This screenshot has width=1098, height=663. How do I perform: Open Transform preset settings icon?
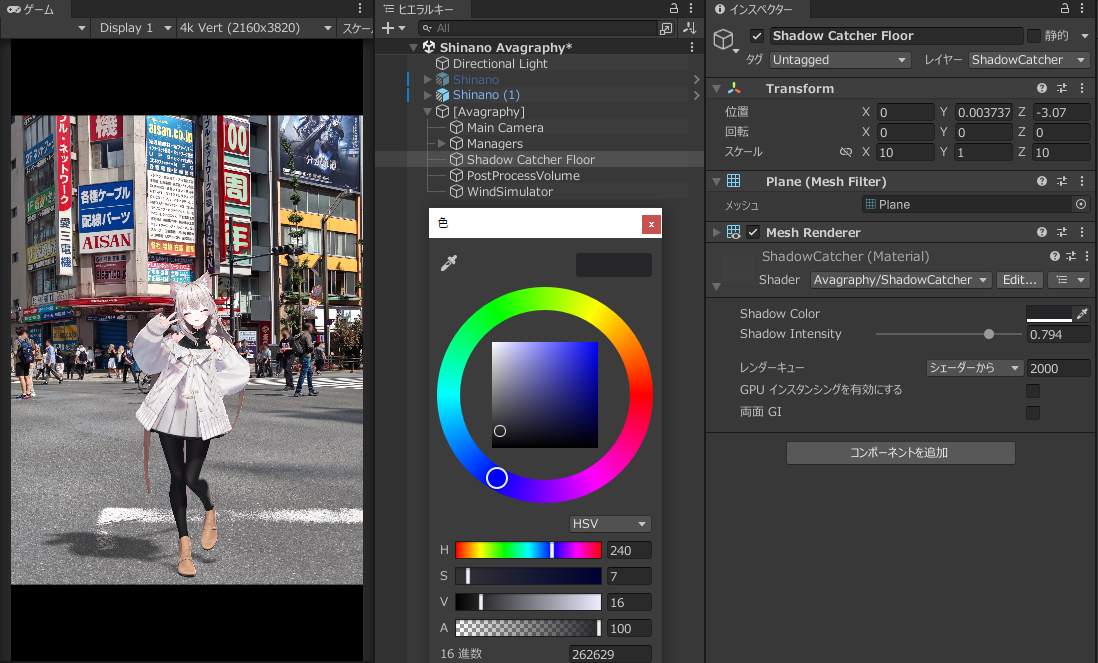[x=1062, y=88]
